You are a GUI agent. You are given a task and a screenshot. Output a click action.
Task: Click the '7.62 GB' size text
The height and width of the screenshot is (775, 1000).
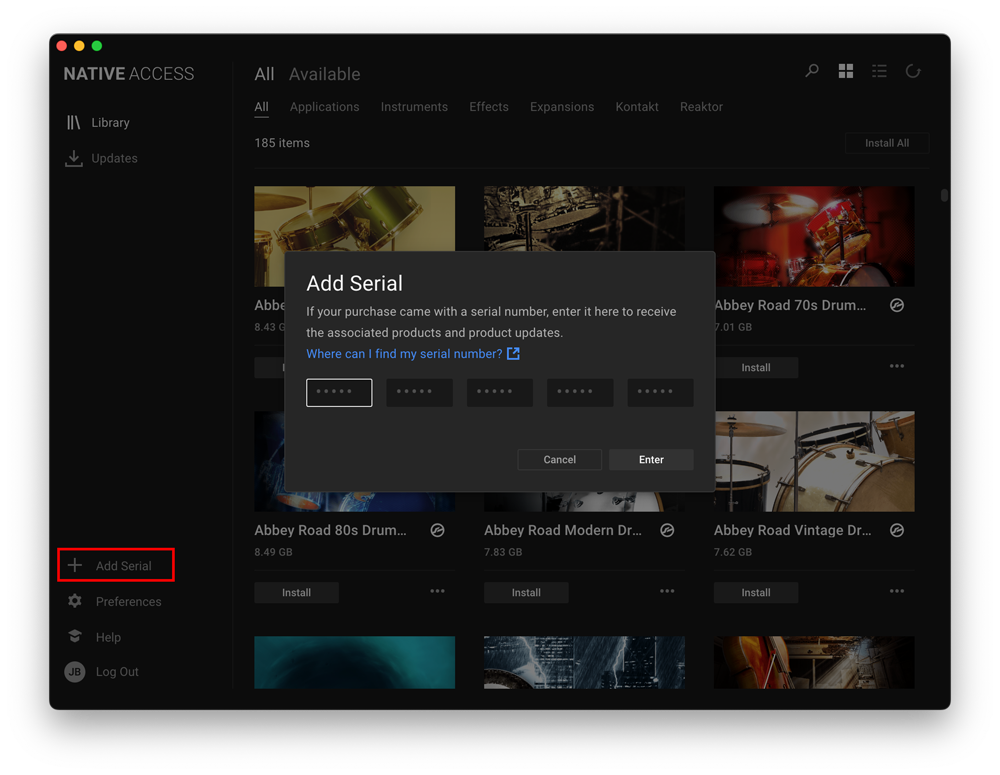coord(733,552)
